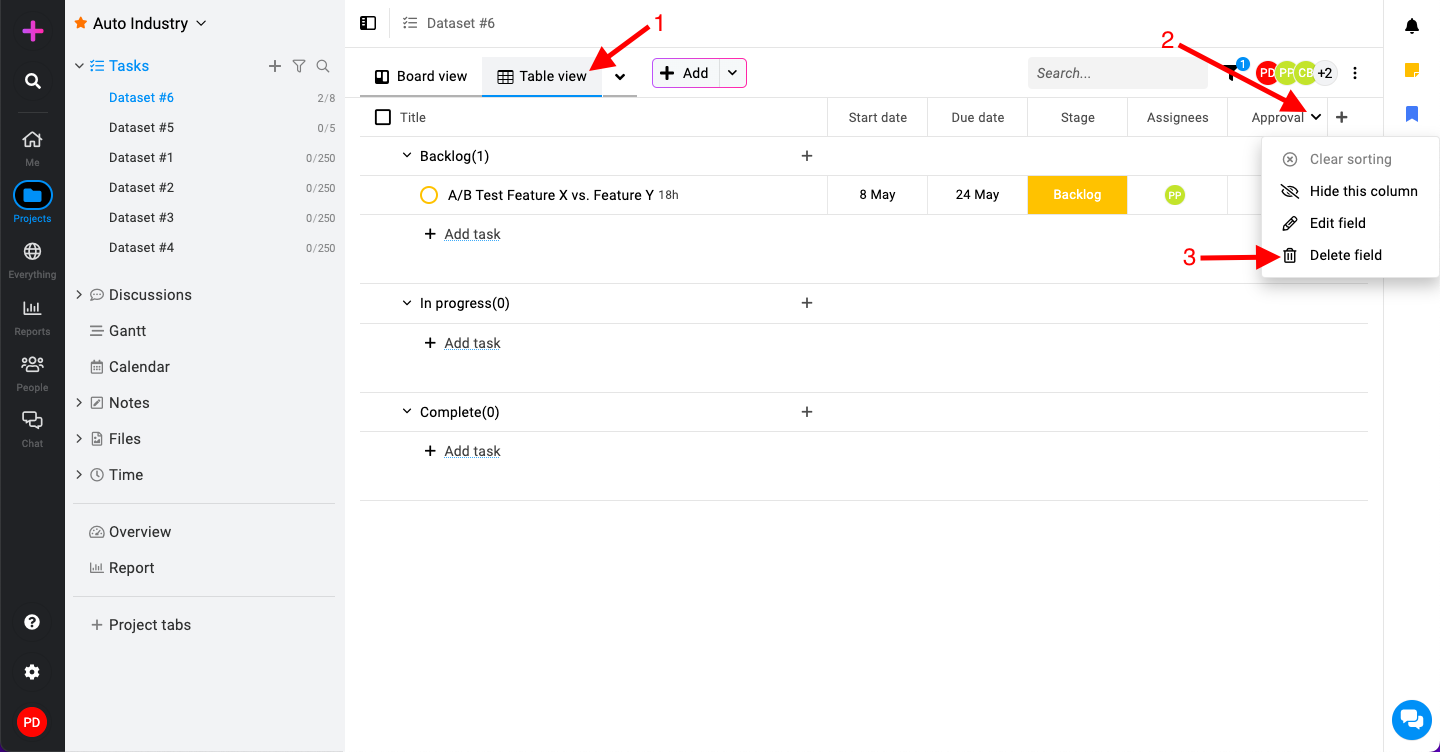Collapse the In progress group
The image size is (1440, 752).
407,303
